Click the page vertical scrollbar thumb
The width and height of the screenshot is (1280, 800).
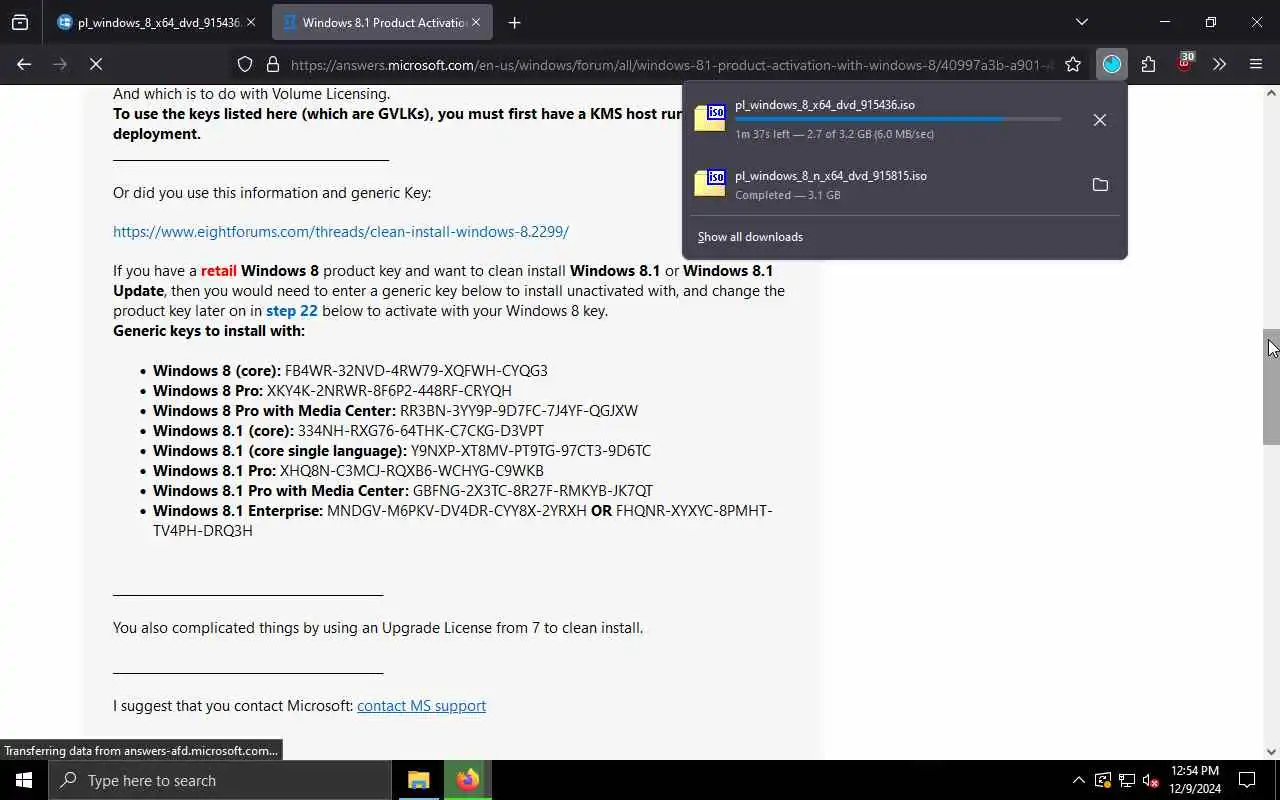point(1271,386)
